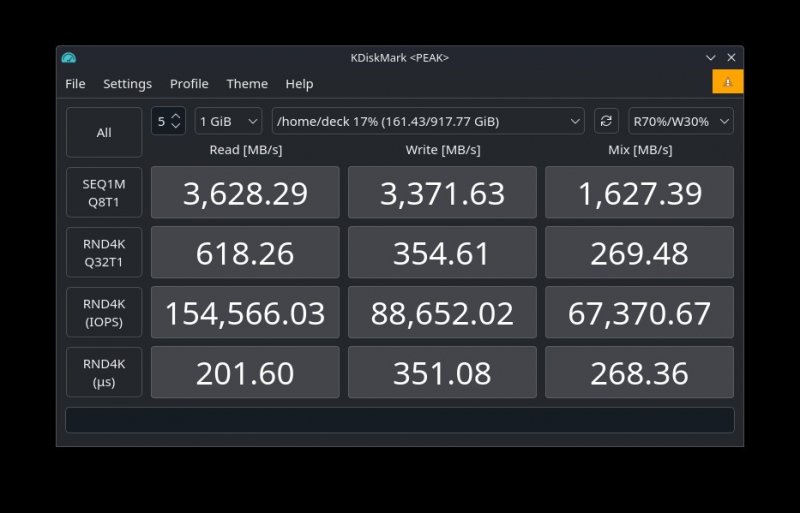Click the IOPS read value 154,566.03
Image resolution: width=800 pixels, height=513 pixels.
coord(245,312)
